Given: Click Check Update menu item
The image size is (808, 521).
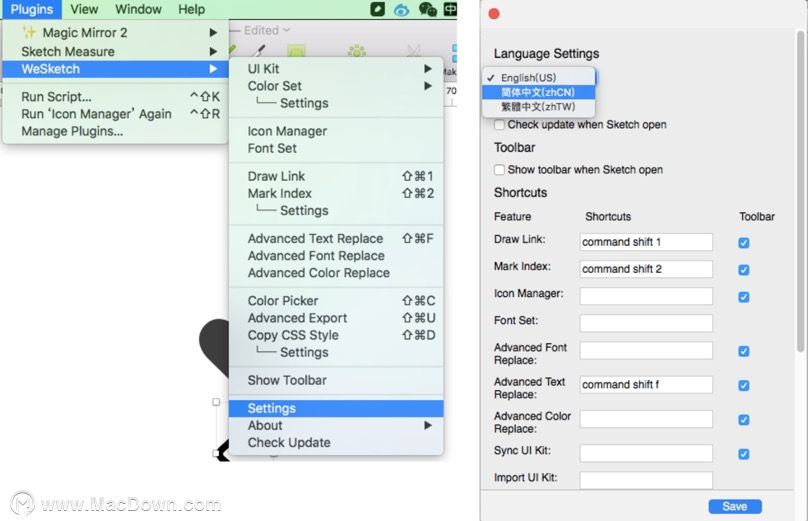Looking at the screenshot, I should 336,443.
